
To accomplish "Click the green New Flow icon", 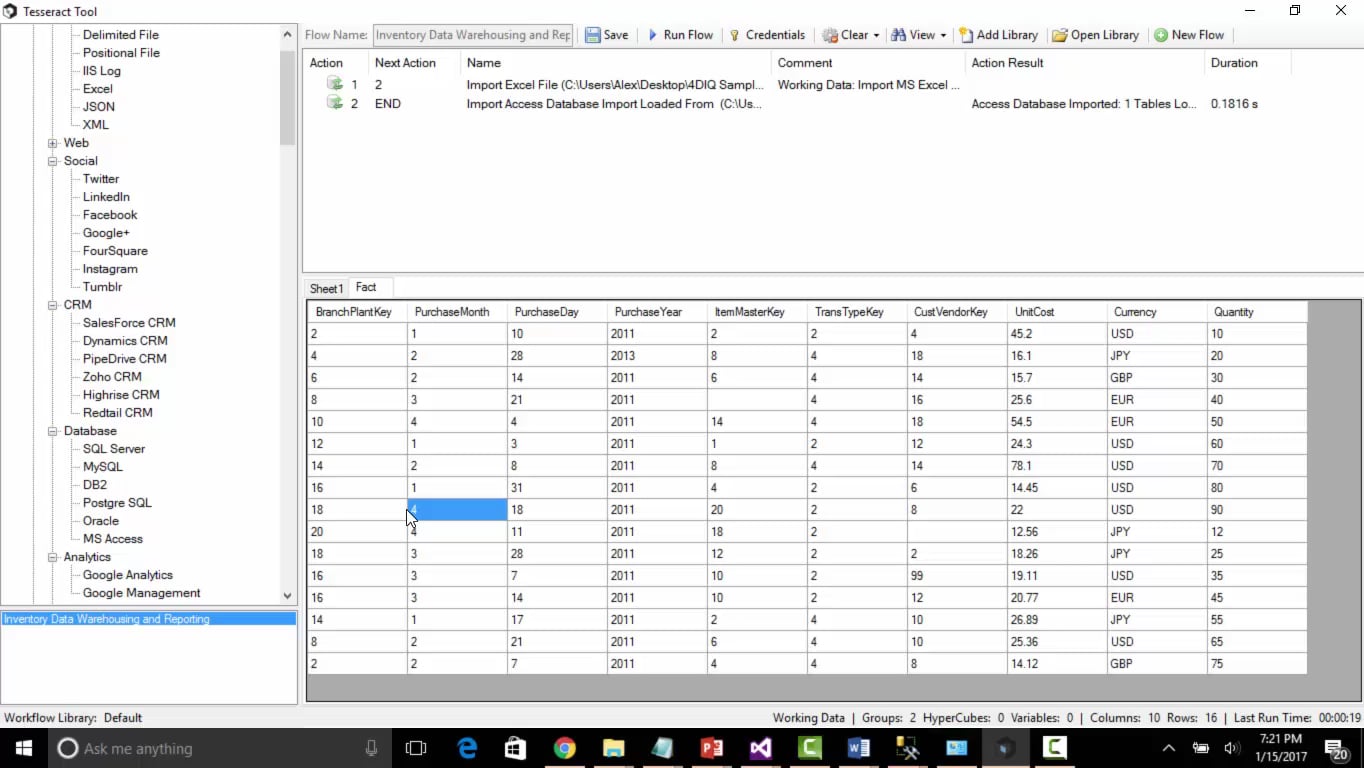I will tap(1161, 35).
